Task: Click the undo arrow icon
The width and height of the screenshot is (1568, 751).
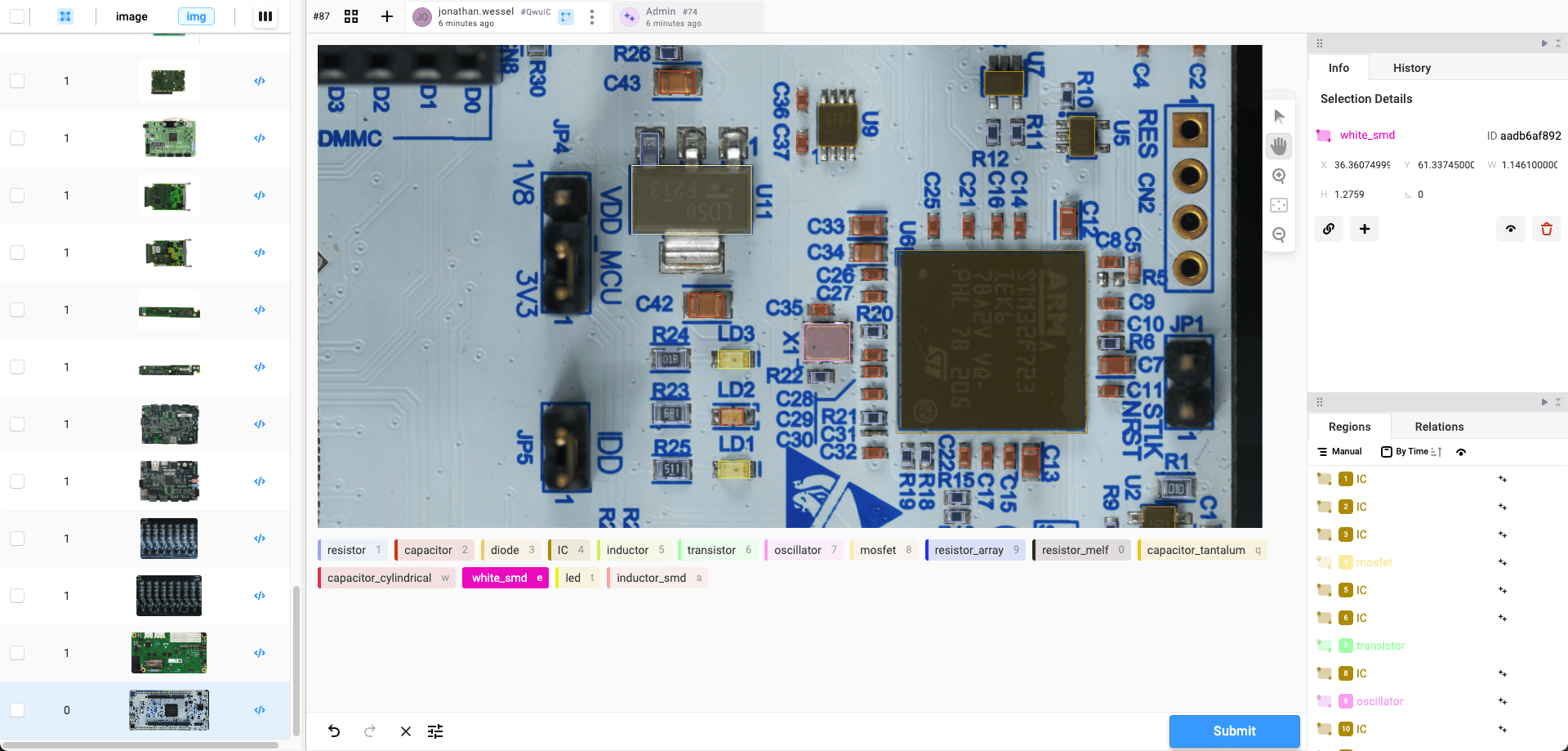Action: click(x=334, y=731)
